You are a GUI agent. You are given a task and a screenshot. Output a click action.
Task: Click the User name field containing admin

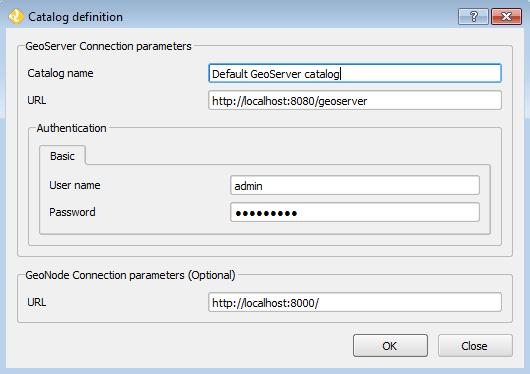(x=355, y=185)
